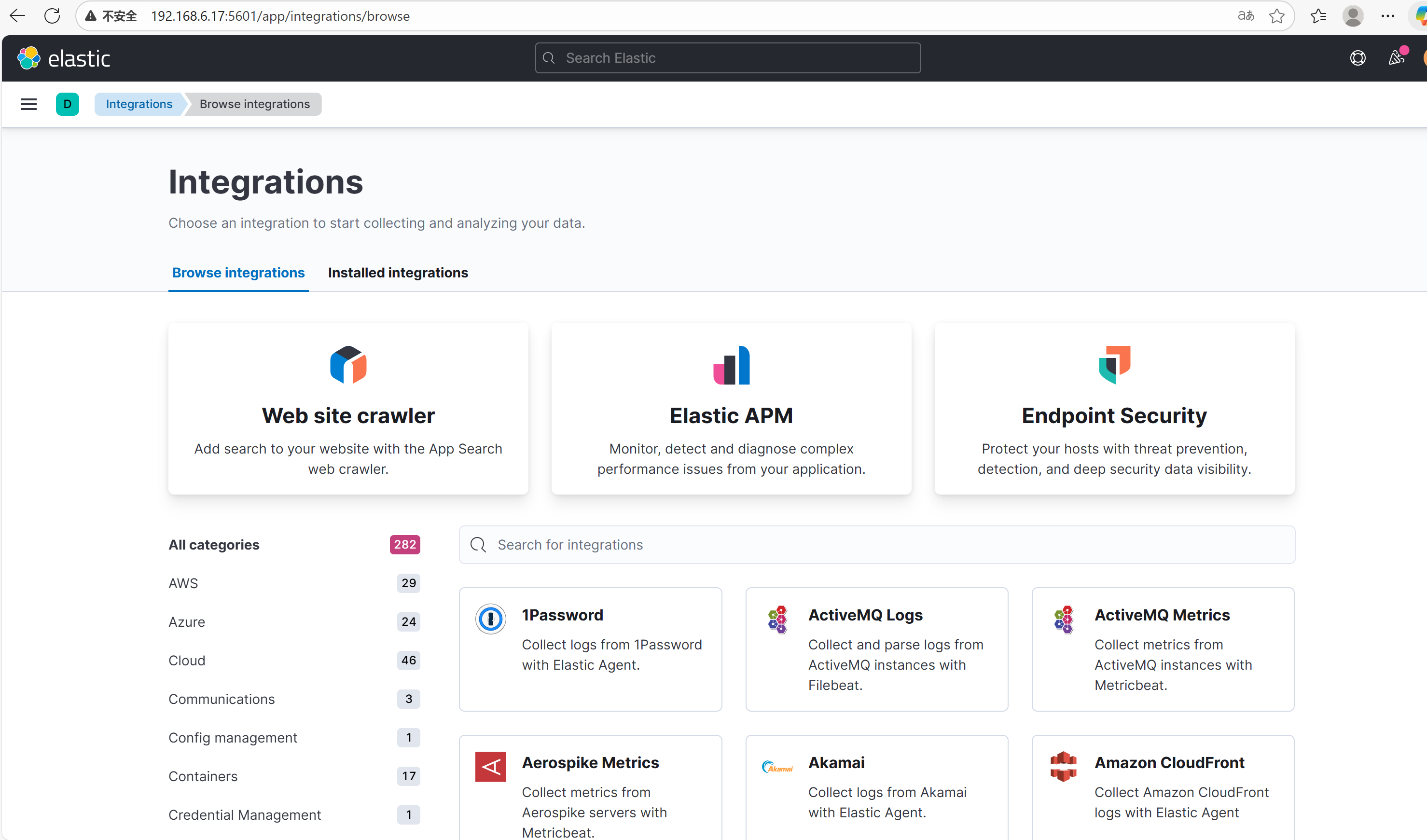Click the Elastic logo in header
Image resolution: width=1427 pixels, height=840 pixels.
(x=63, y=58)
